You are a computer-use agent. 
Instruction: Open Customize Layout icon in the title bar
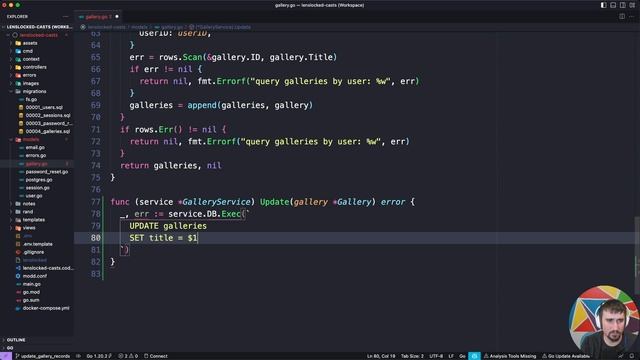(x=632, y=5)
